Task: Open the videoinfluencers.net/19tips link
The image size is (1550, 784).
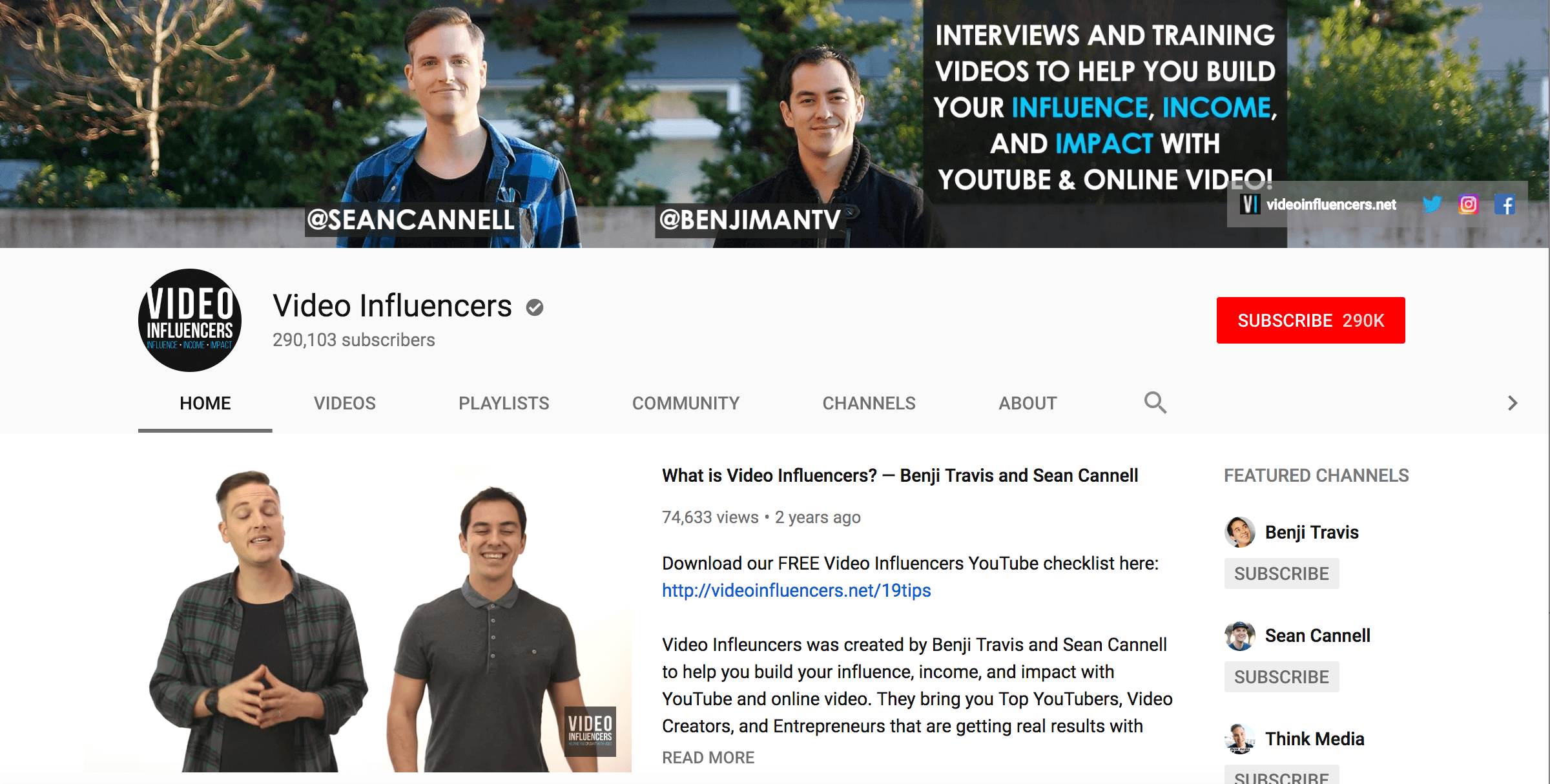Action: pos(796,590)
